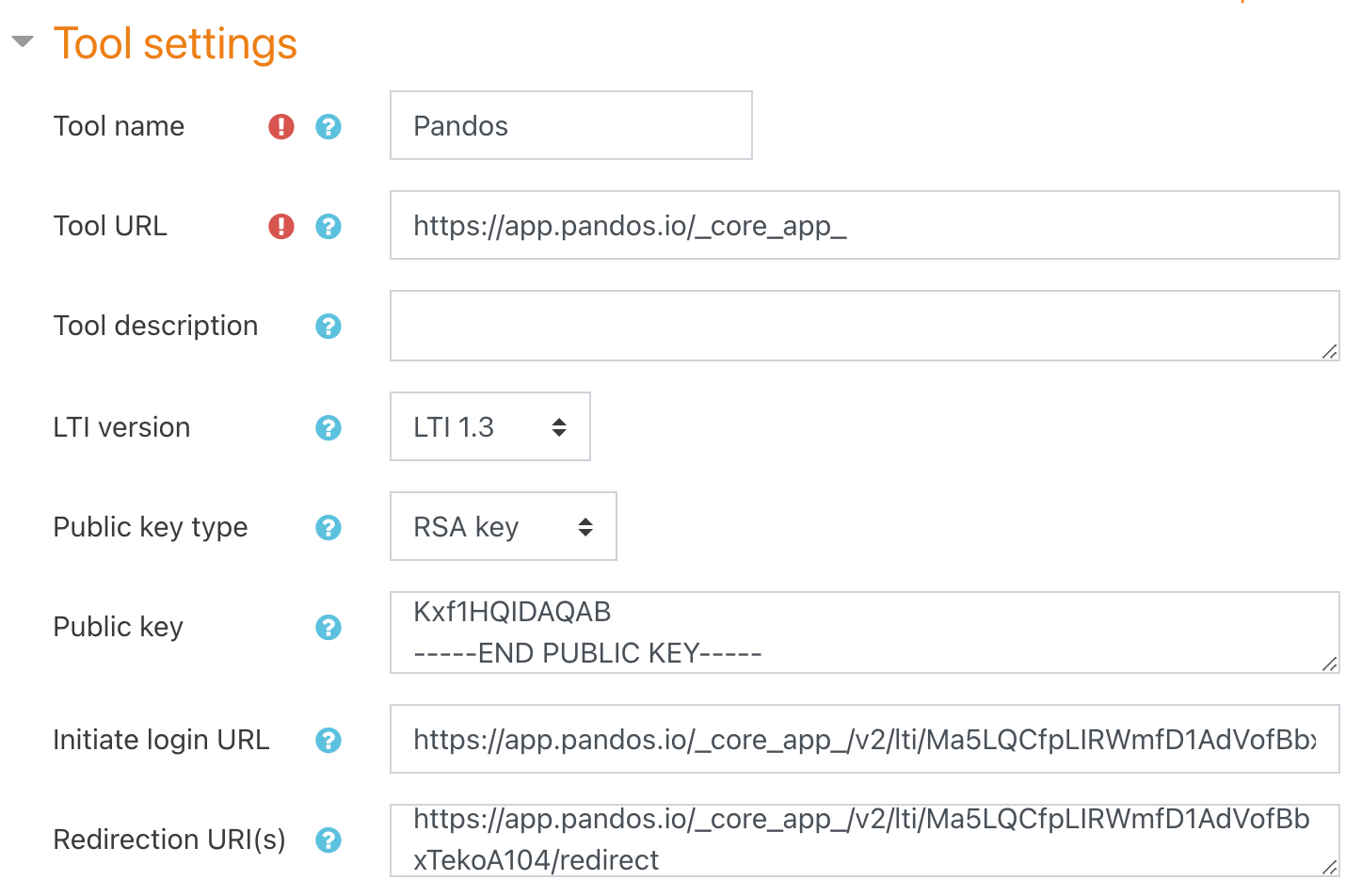Grab the Tool description resize handle
1361x896 pixels.
pos(1329,351)
